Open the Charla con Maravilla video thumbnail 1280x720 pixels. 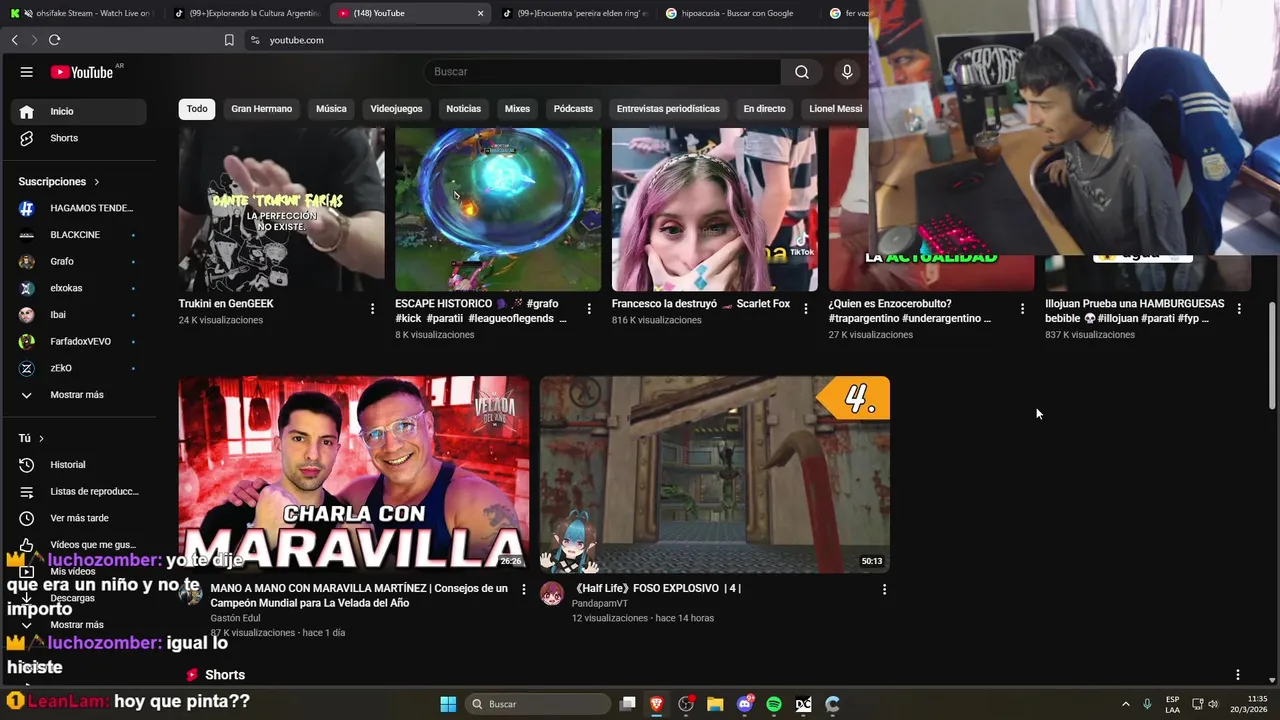(x=354, y=475)
